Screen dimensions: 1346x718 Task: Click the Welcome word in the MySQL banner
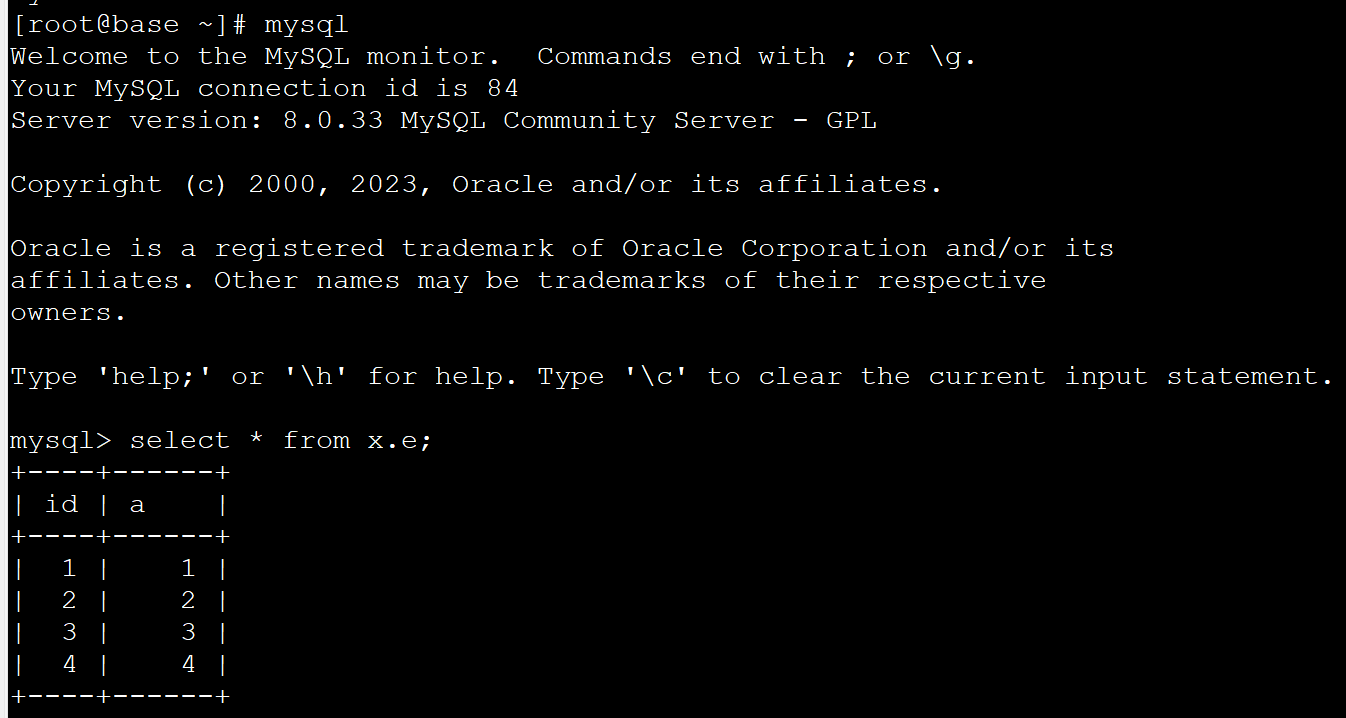(69, 56)
